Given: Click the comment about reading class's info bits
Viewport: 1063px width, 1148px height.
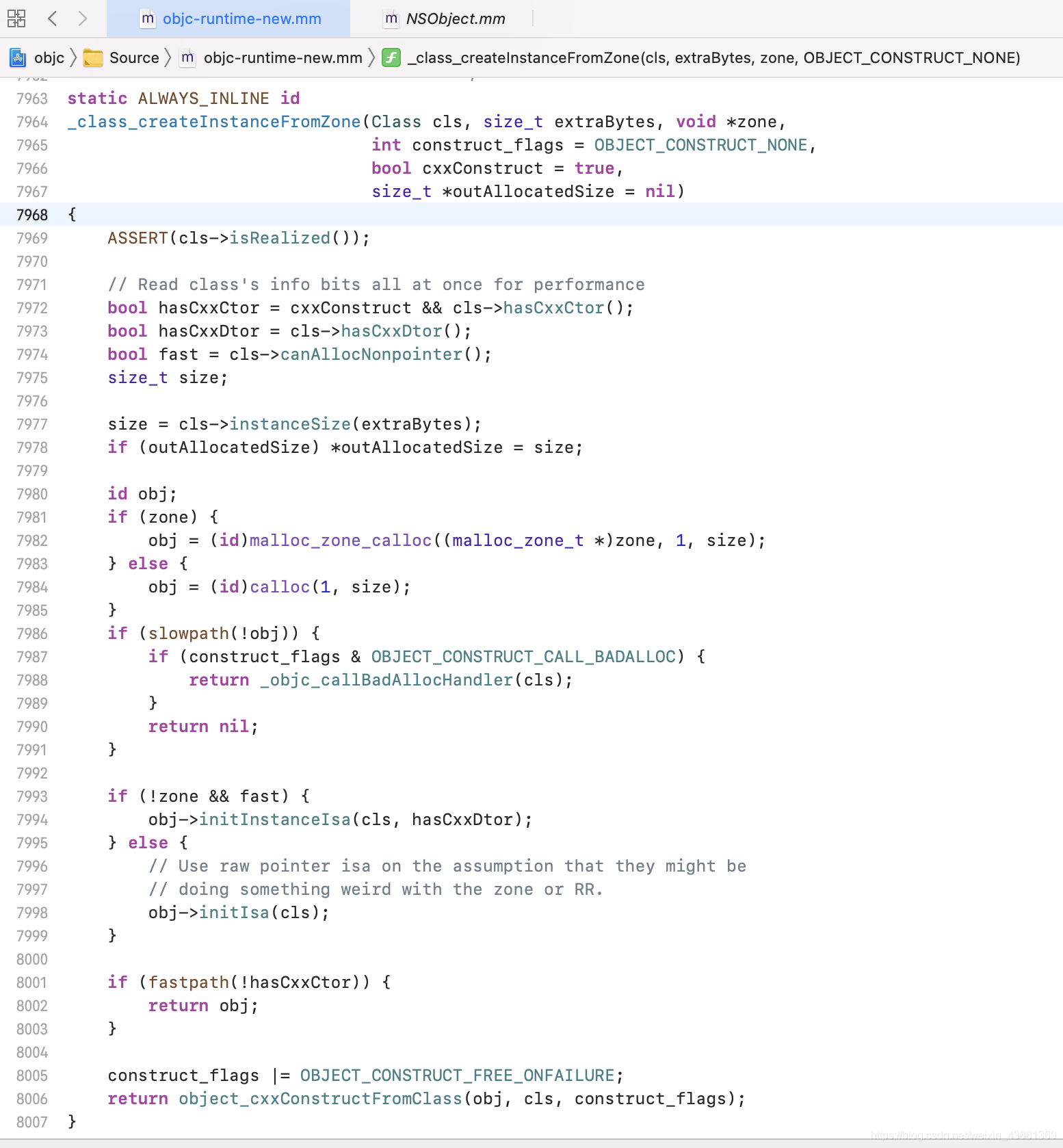Looking at the screenshot, I should [376, 285].
